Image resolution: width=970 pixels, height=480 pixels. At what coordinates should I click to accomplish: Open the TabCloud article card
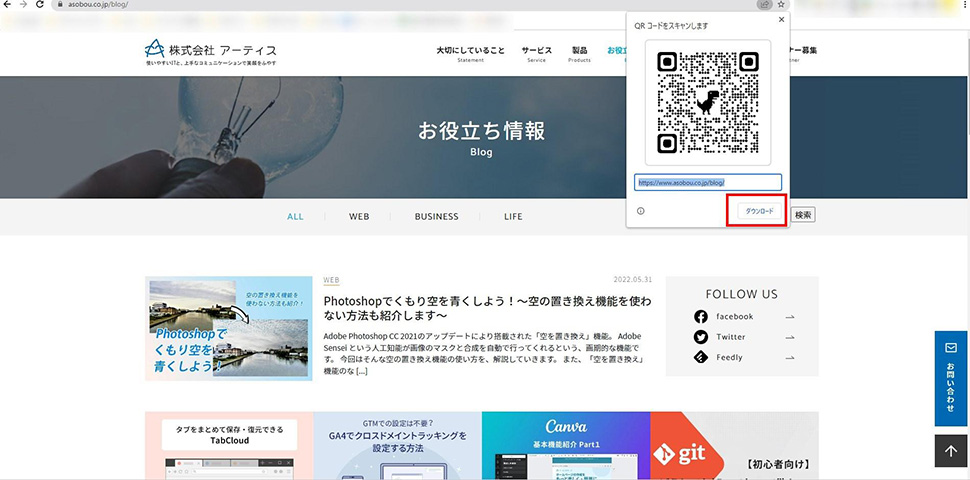pyautogui.click(x=230, y=446)
